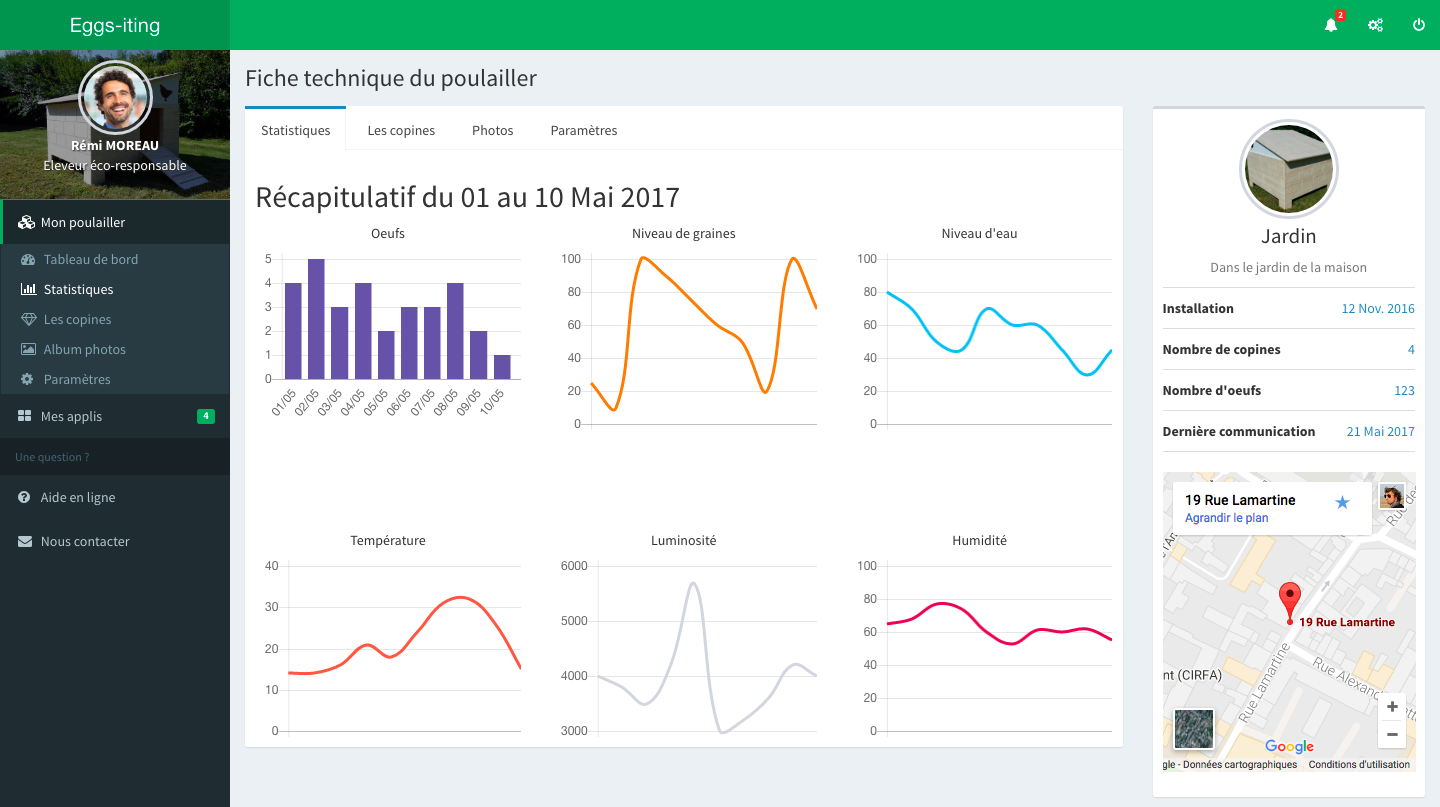Switch to Les copines tab
1440x807 pixels.
(401, 130)
